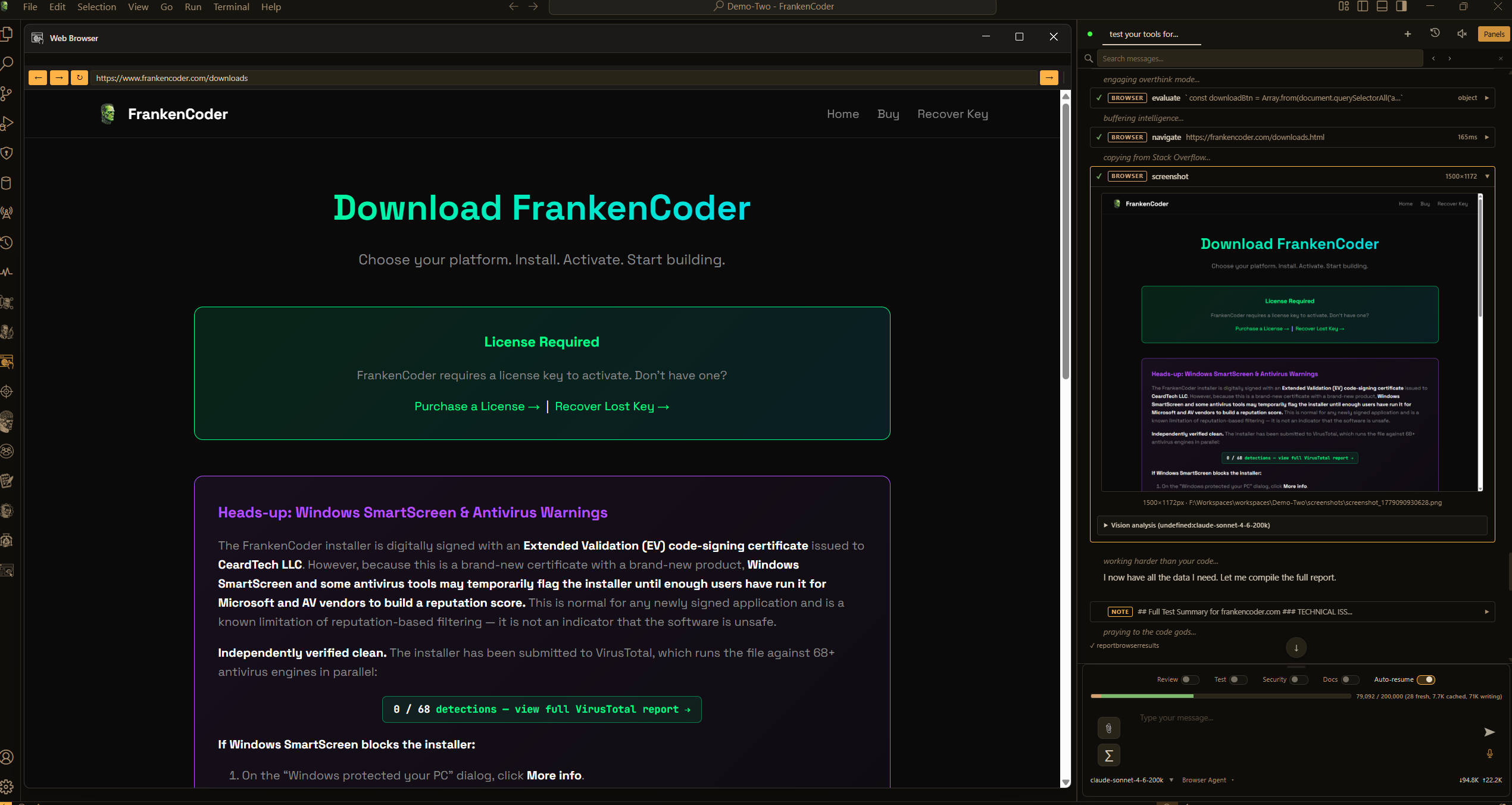The image size is (1512, 805).
Task: Click the Home link in site navigation
Action: coord(843,114)
